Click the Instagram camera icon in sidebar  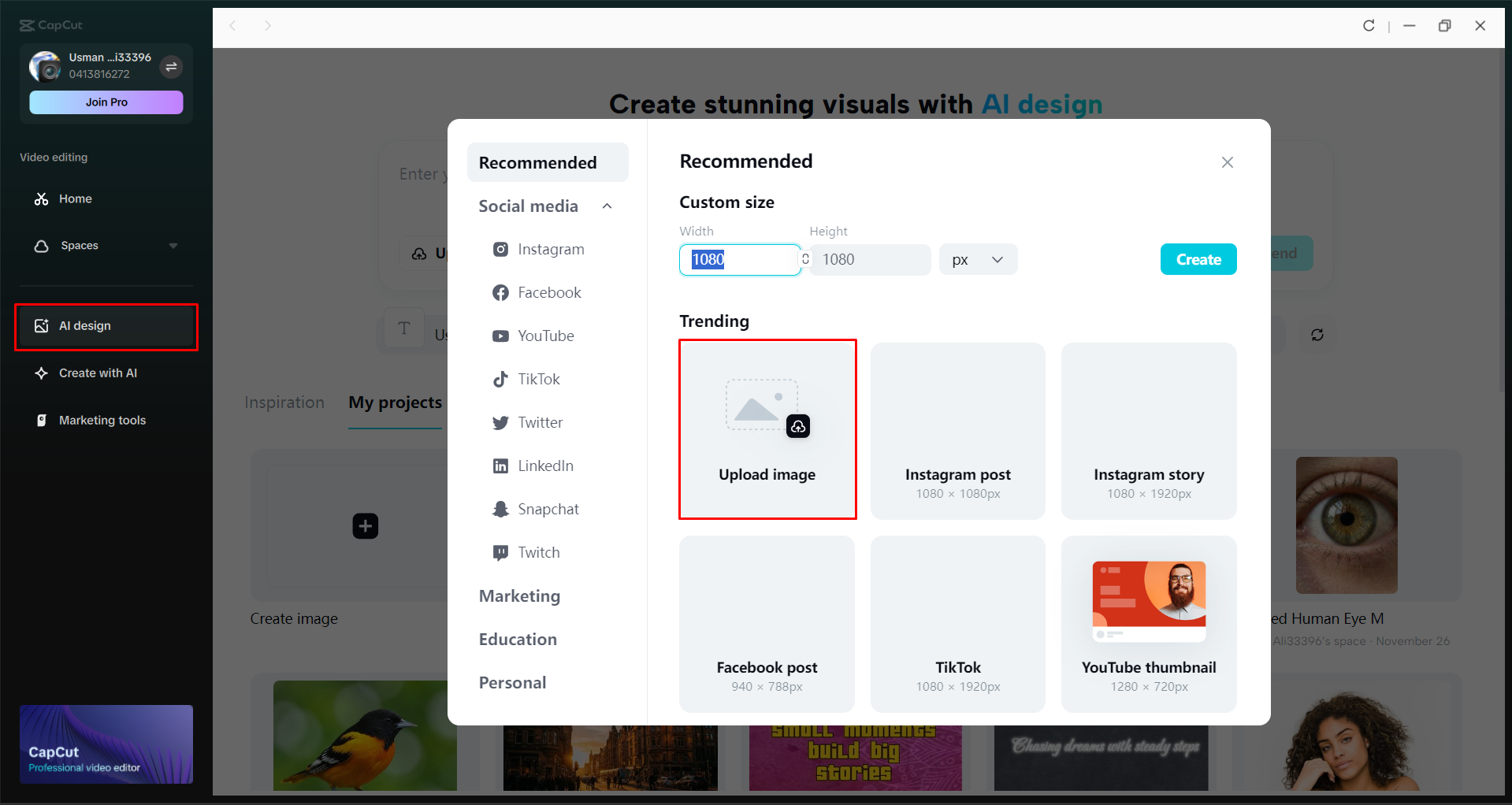coord(500,250)
